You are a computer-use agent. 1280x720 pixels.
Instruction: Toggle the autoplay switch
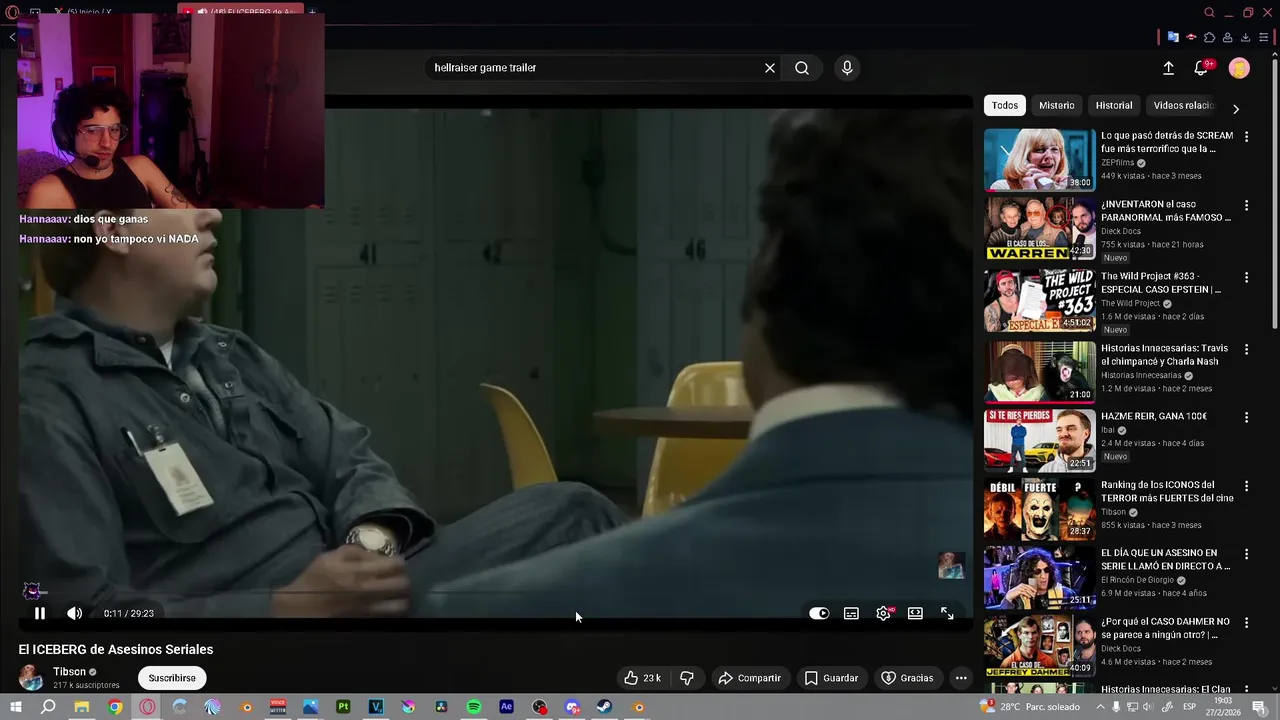(819, 613)
